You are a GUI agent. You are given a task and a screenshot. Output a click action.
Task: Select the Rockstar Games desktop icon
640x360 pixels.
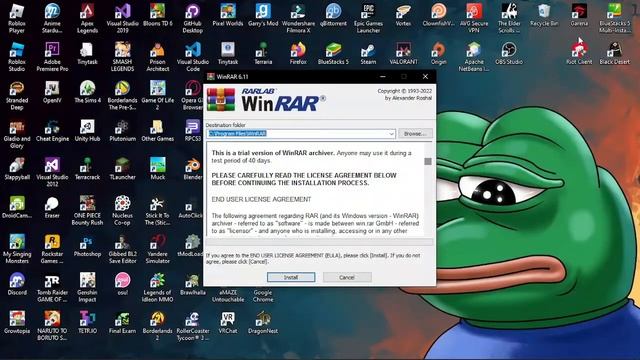[x=52, y=249]
